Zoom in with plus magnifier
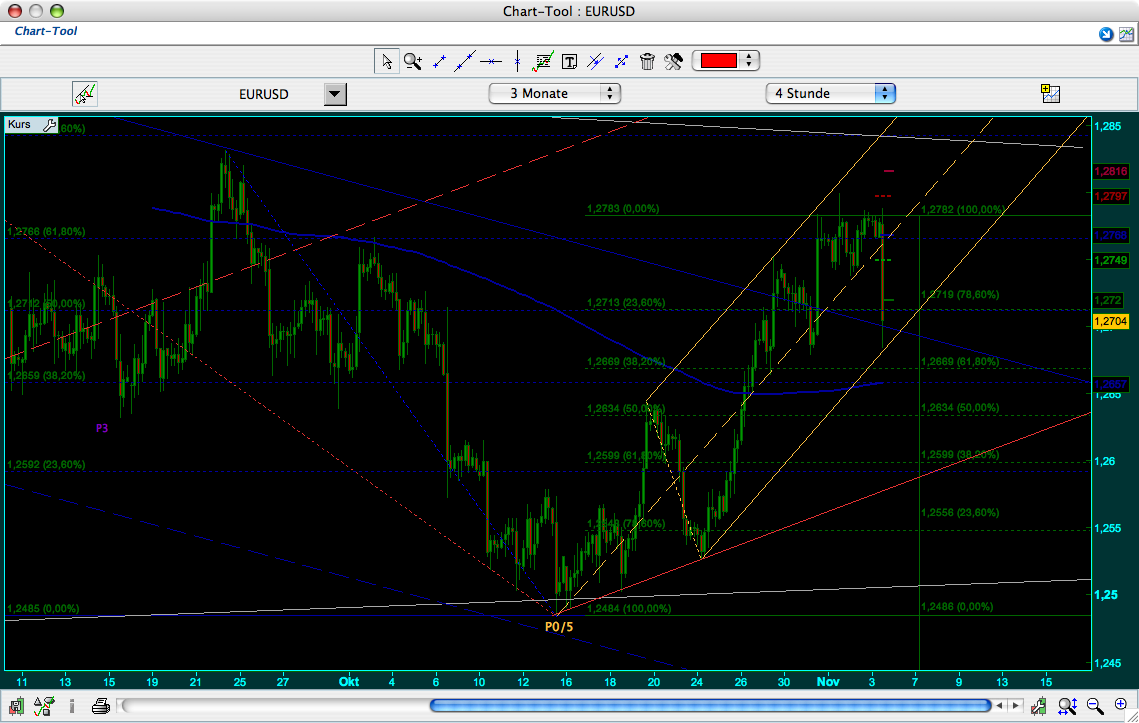Viewport: 1139px width, 723px height. (1121, 705)
